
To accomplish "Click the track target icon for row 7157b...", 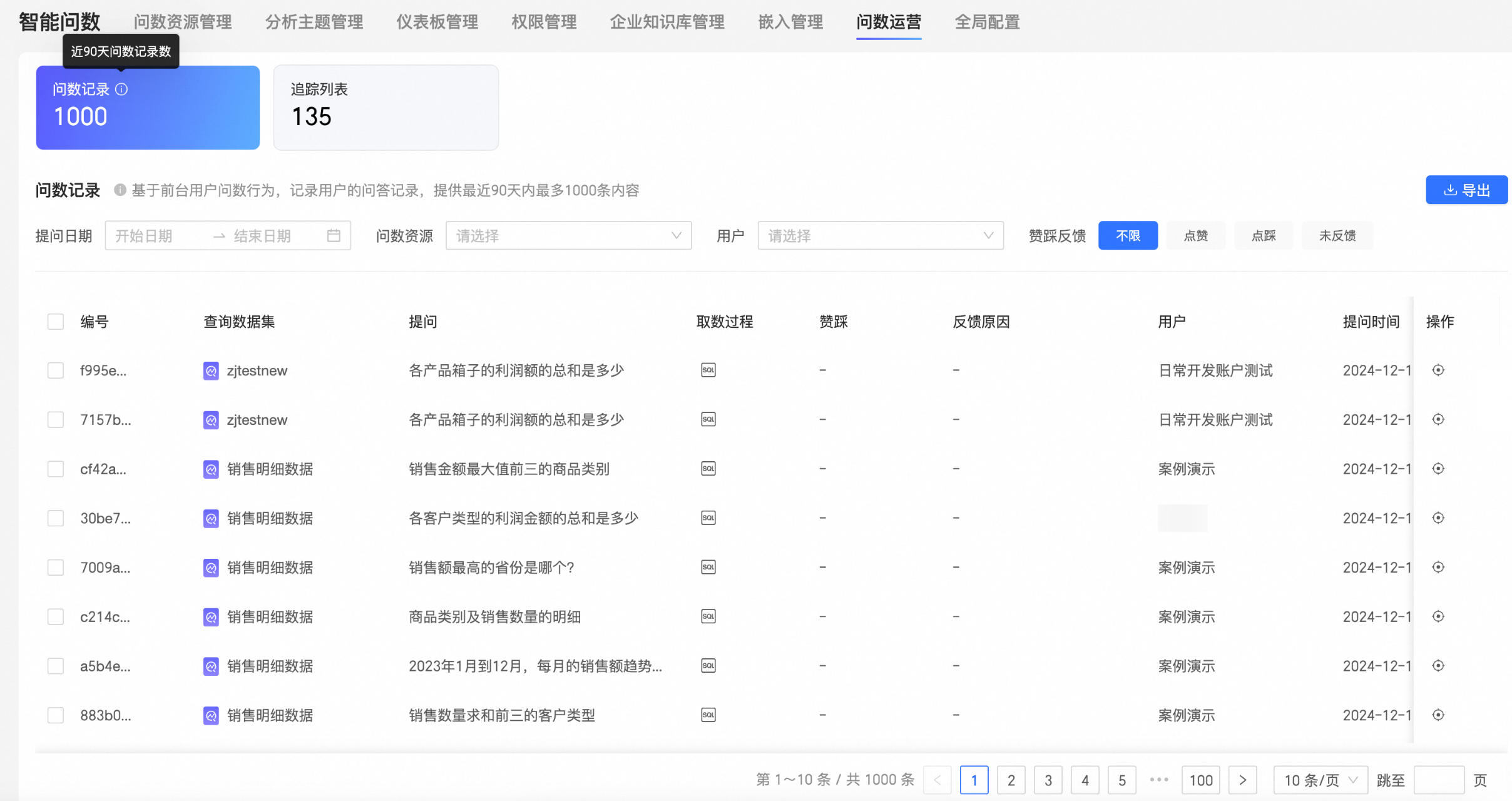I will (x=1438, y=420).
